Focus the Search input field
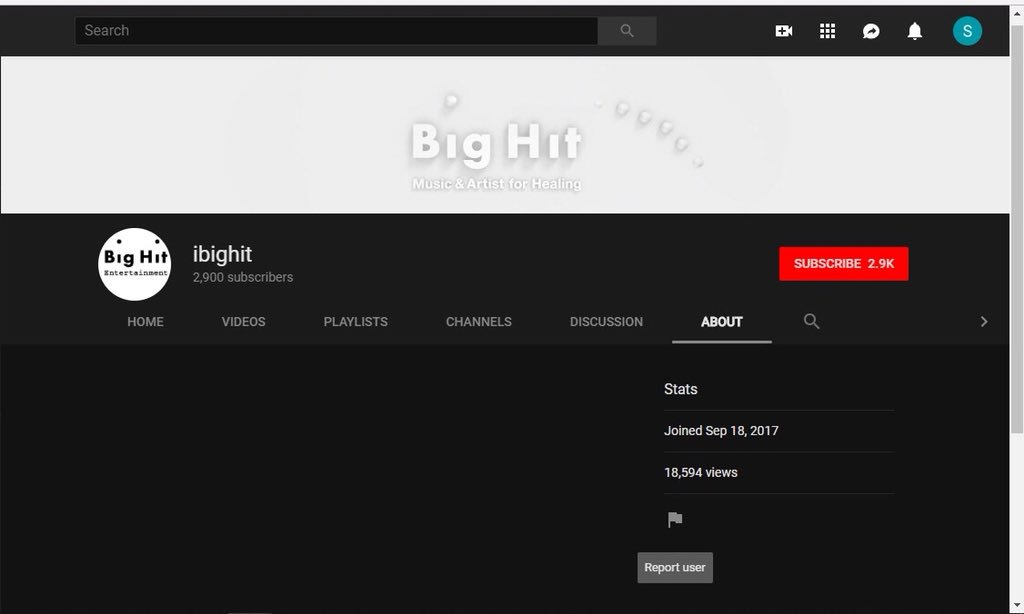The width and height of the screenshot is (1024, 614). (336, 31)
